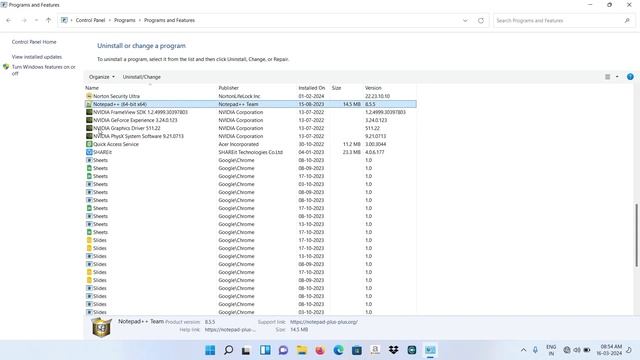Sort by the Version column header
The height and width of the screenshot is (360, 640).
tap(373, 88)
